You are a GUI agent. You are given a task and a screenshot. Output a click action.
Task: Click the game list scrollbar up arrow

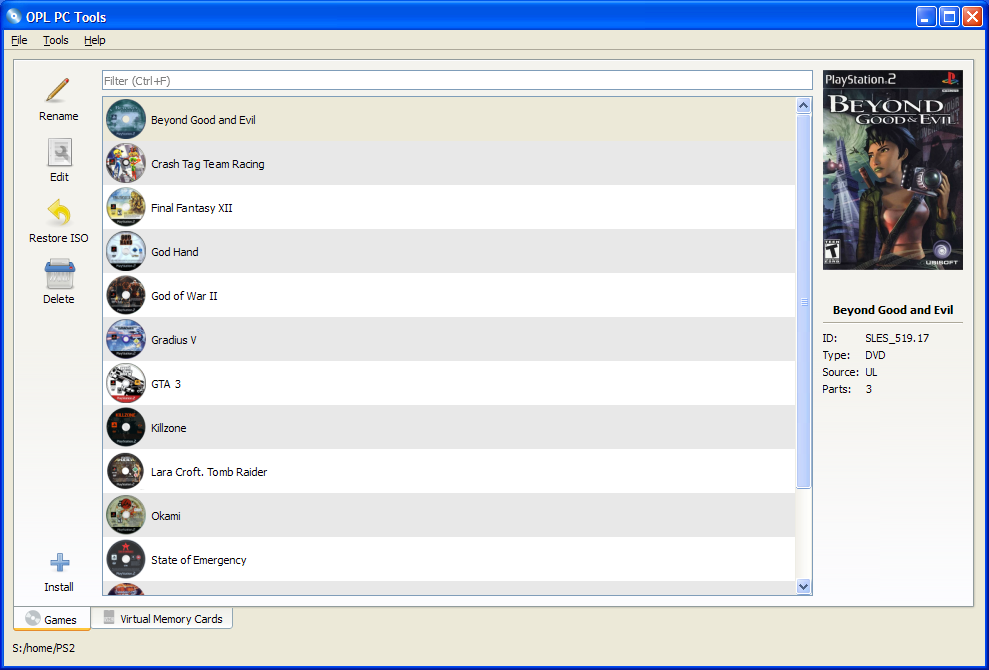click(803, 105)
